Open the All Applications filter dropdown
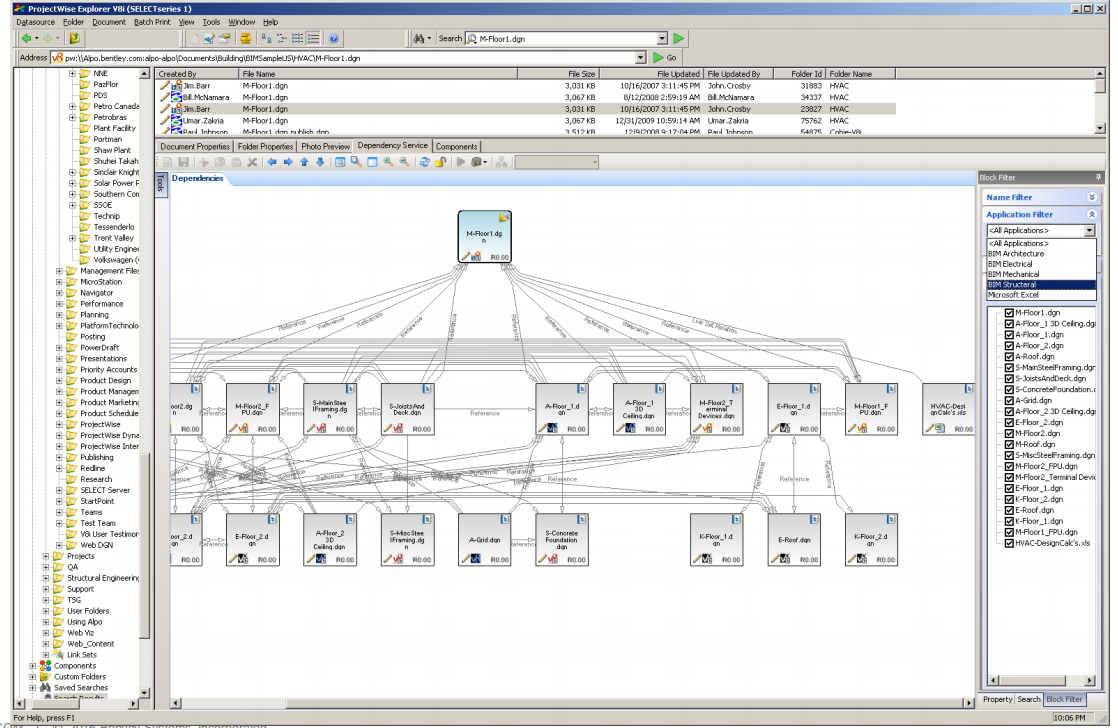 click(1089, 230)
